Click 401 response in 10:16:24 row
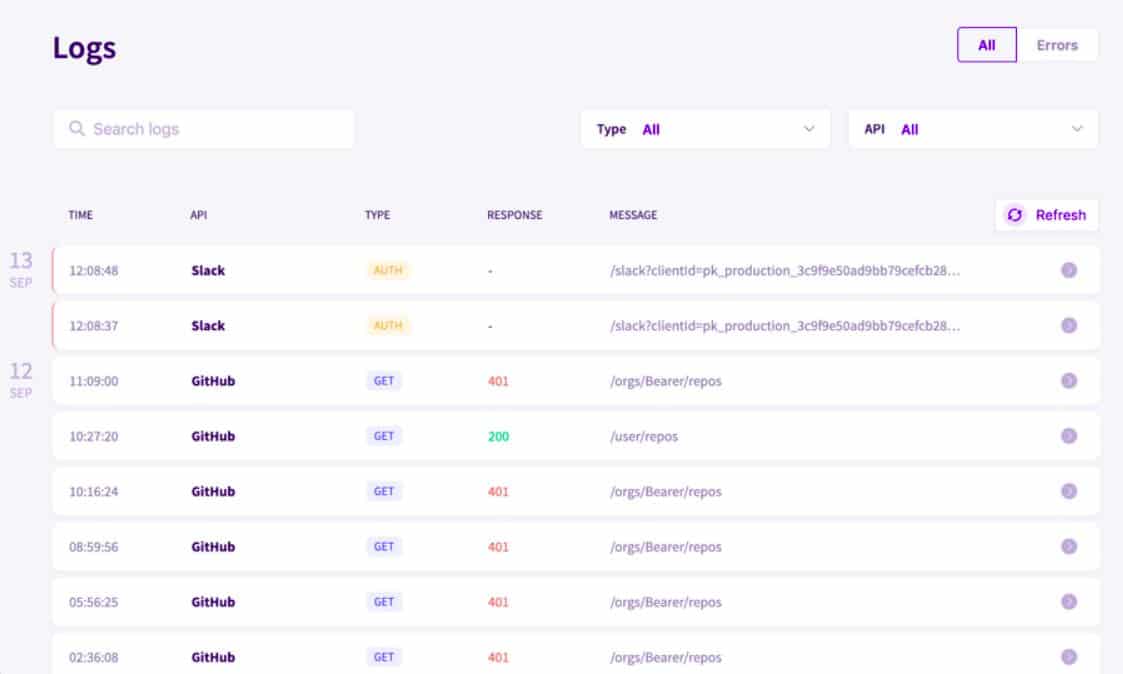Screen dimensions: 1123x674 pos(498,491)
